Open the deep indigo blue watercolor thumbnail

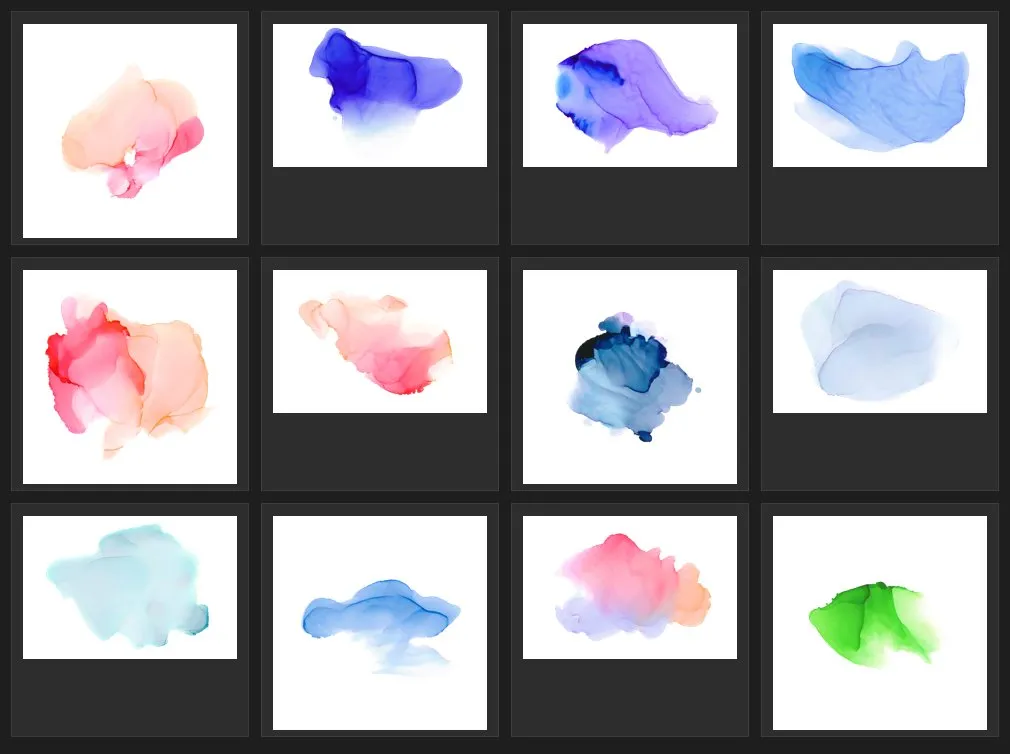380,95
